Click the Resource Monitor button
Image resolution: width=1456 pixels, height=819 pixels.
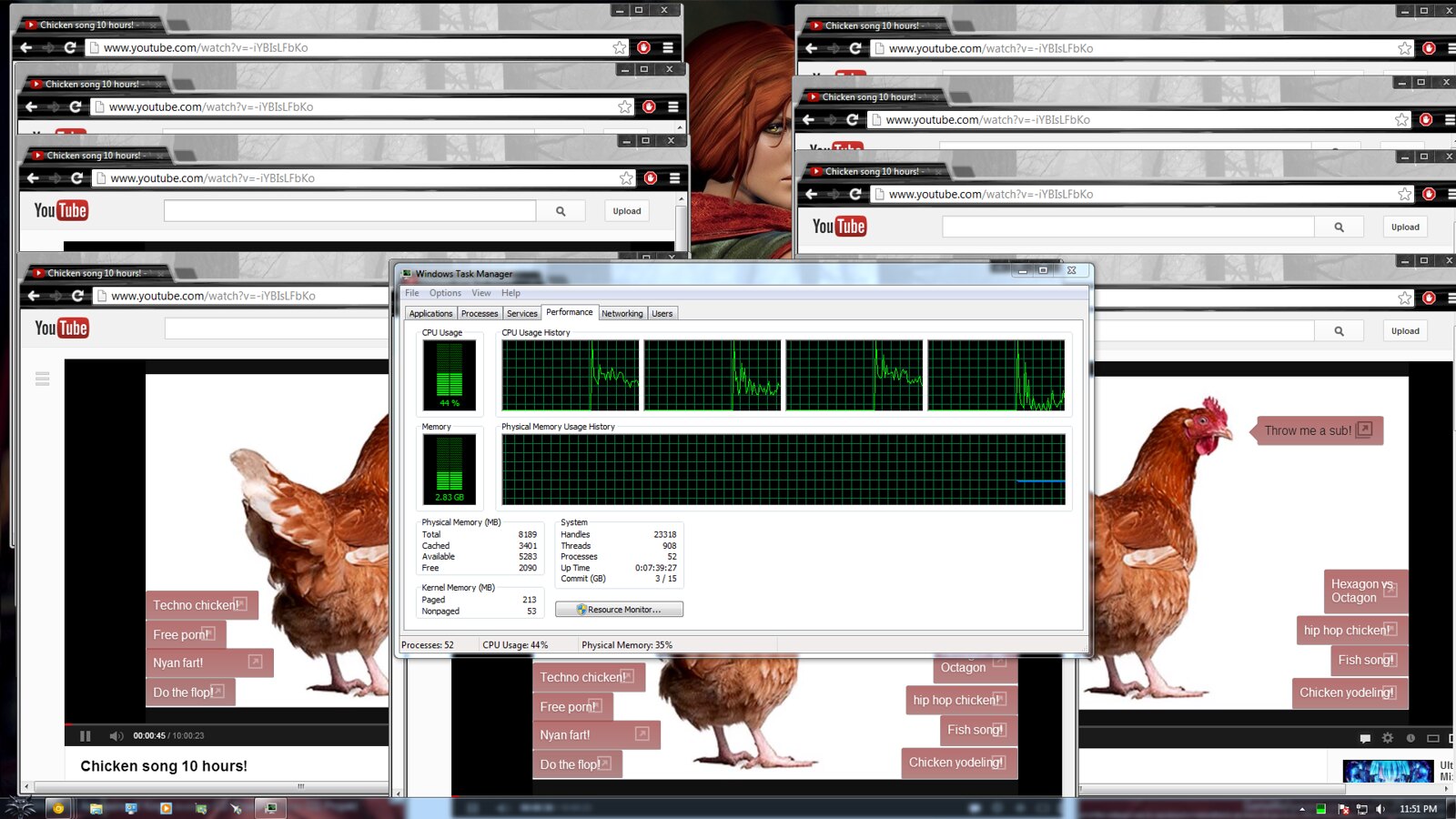pyautogui.click(x=619, y=610)
